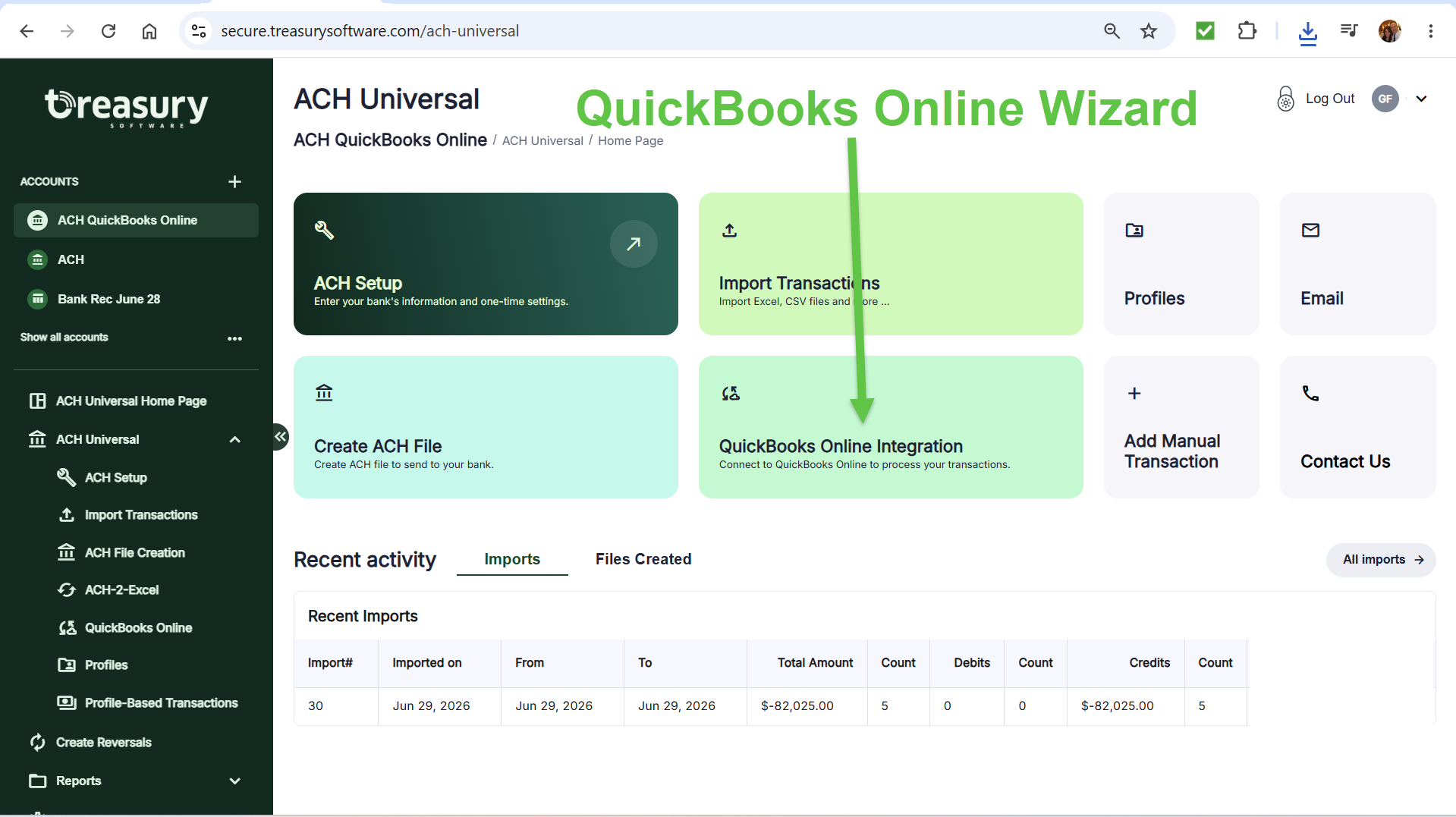The image size is (1456, 817).
Task: Click the browser forward arrow
Action: click(x=68, y=31)
